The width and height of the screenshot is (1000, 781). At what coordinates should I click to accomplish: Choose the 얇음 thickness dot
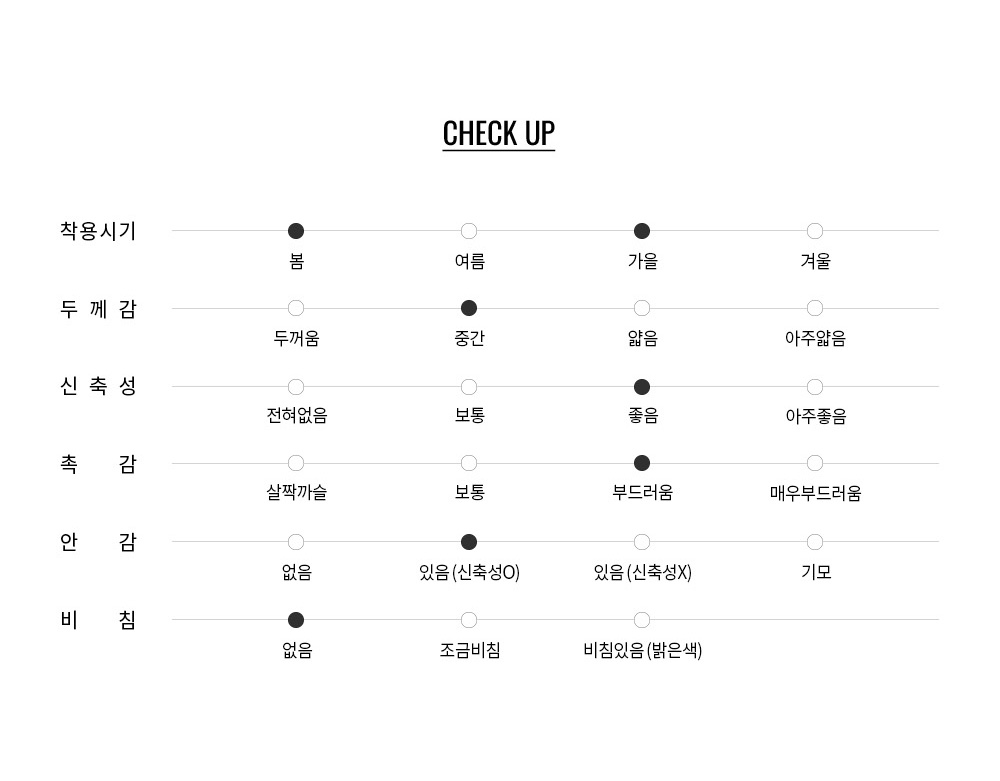pos(642,308)
